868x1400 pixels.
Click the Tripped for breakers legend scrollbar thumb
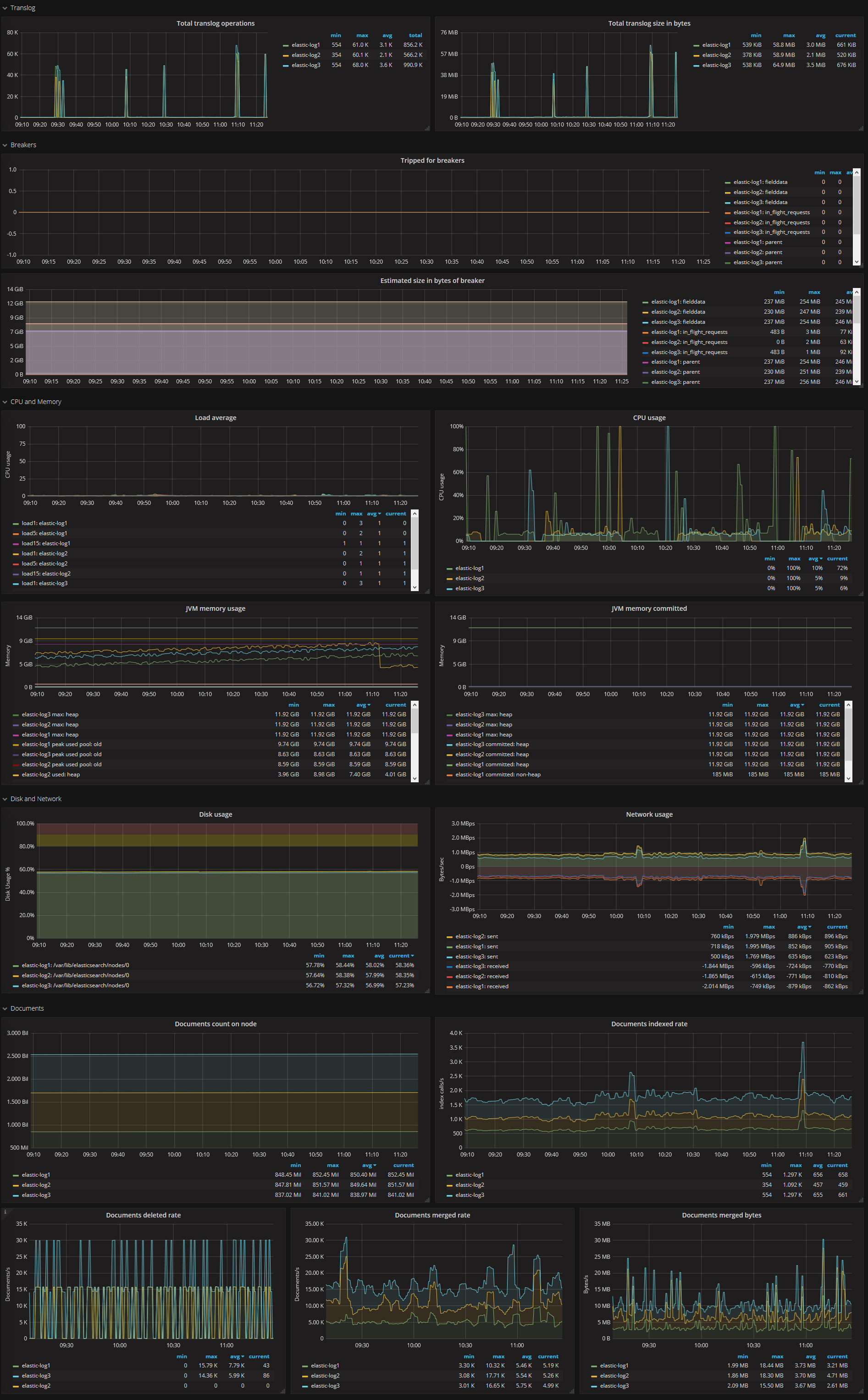pos(857,205)
